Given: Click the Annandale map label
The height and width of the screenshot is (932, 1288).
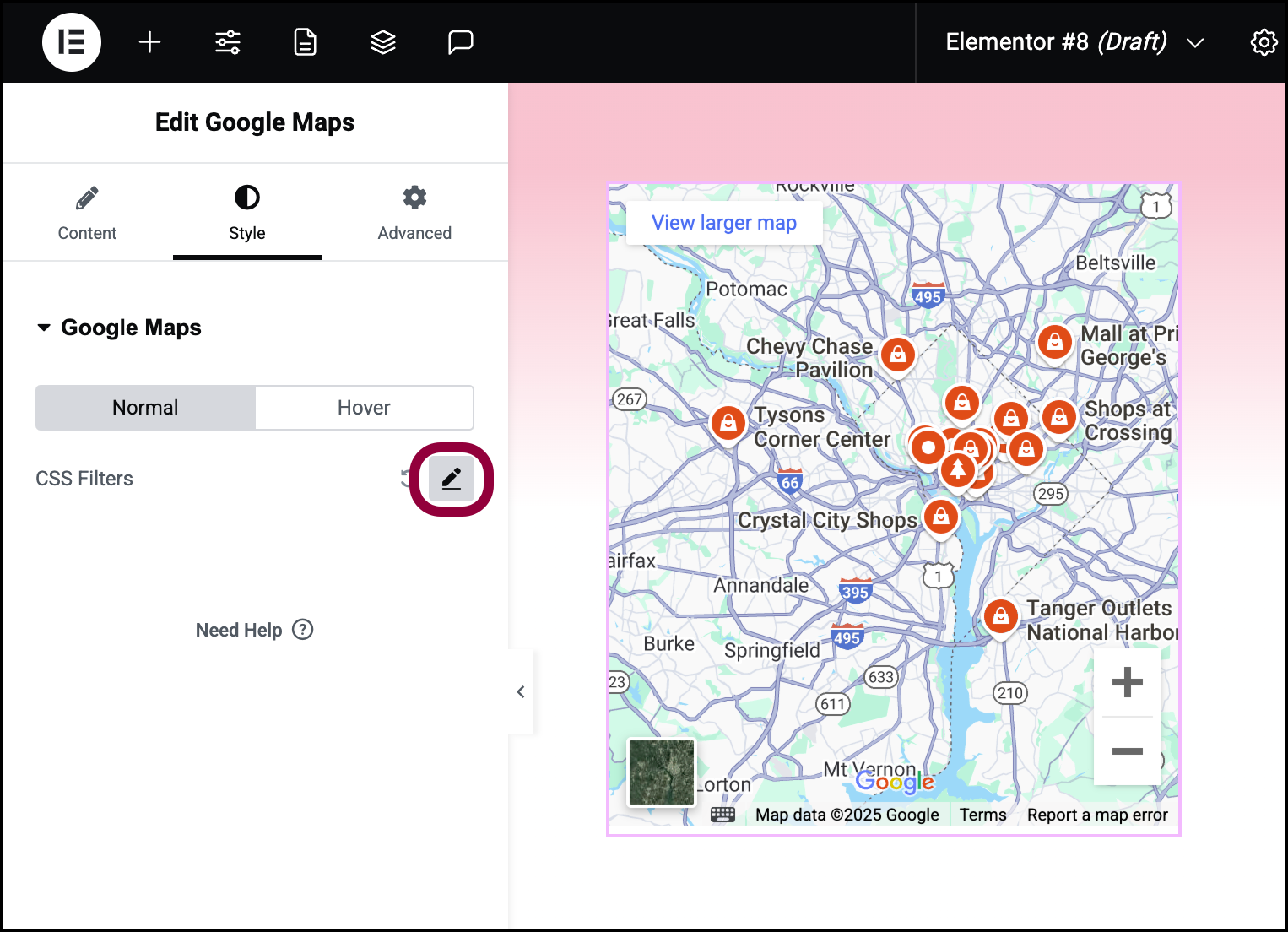Looking at the screenshot, I should point(761,586).
